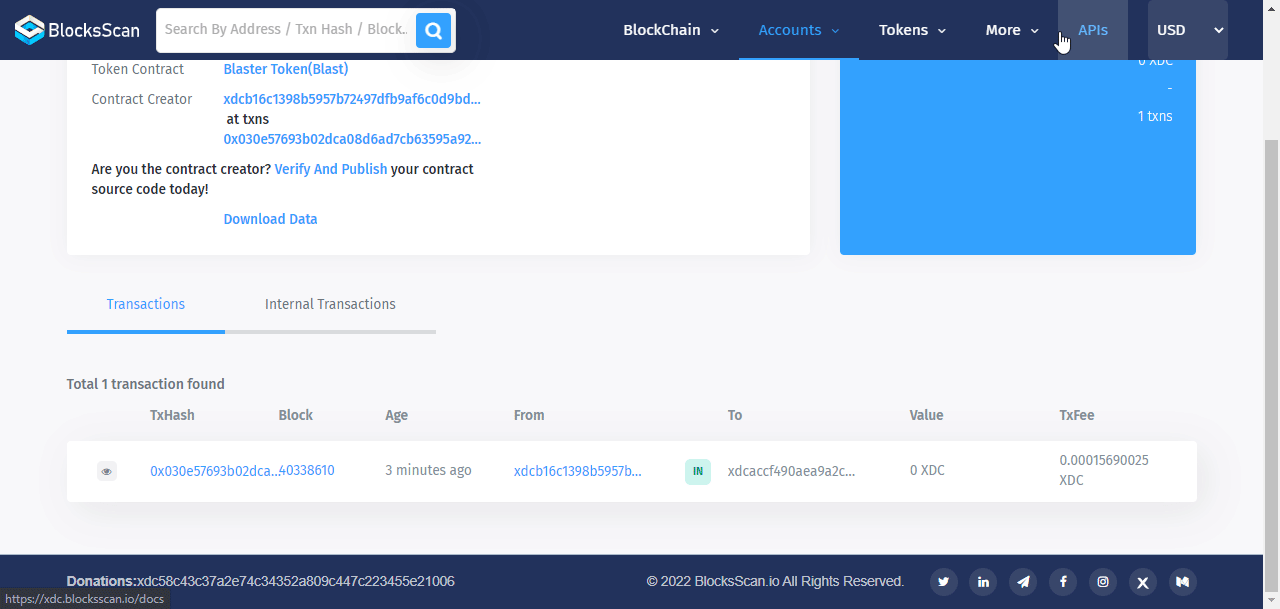Open contract creator address xdcb16c1398b5957b72497...
This screenshot has height=609, width=1280.
coord(352,100)
